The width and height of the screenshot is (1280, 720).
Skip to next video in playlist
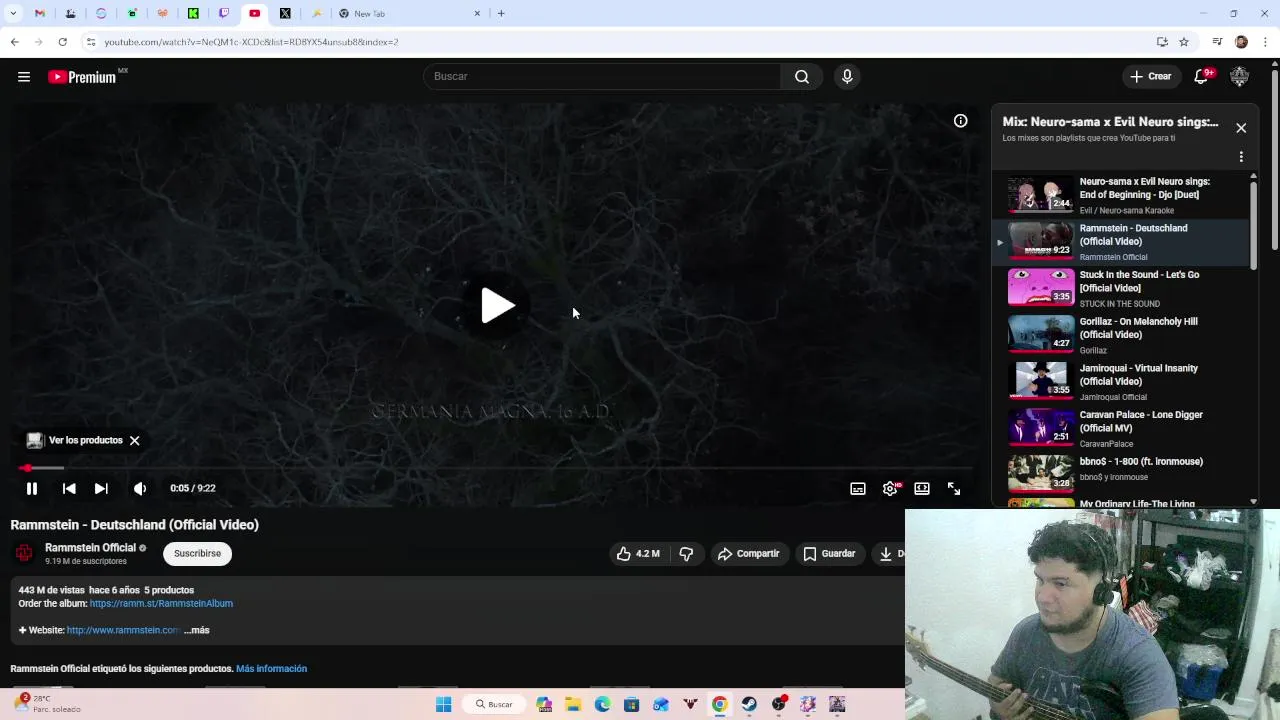101,488
